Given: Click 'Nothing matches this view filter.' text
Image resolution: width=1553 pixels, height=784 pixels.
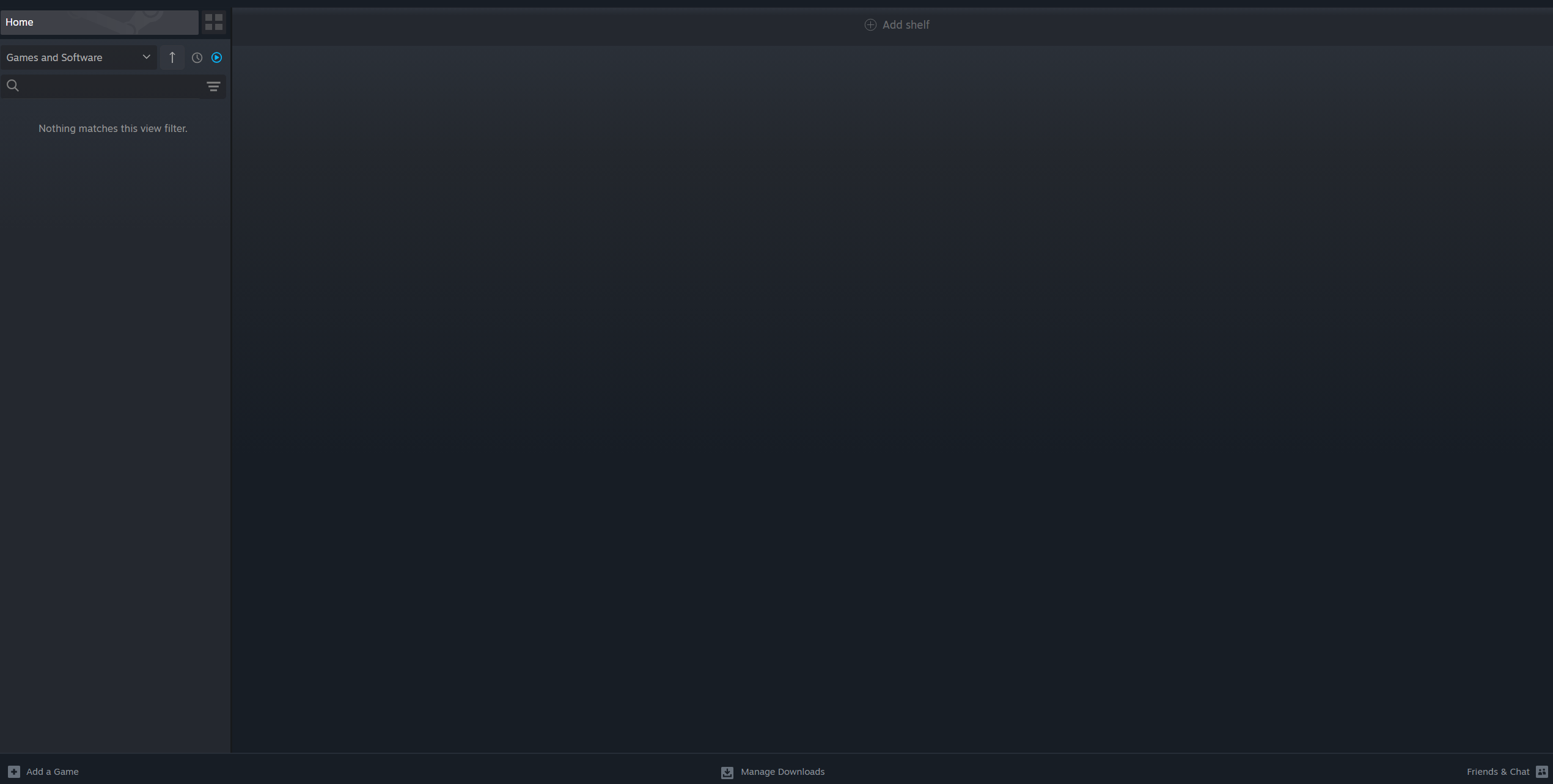Looking at the screenshot, I should click(x=113, y=128).
